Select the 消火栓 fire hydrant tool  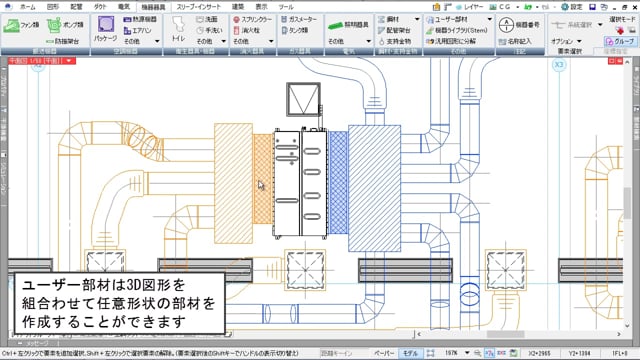[x=247, y=30]
